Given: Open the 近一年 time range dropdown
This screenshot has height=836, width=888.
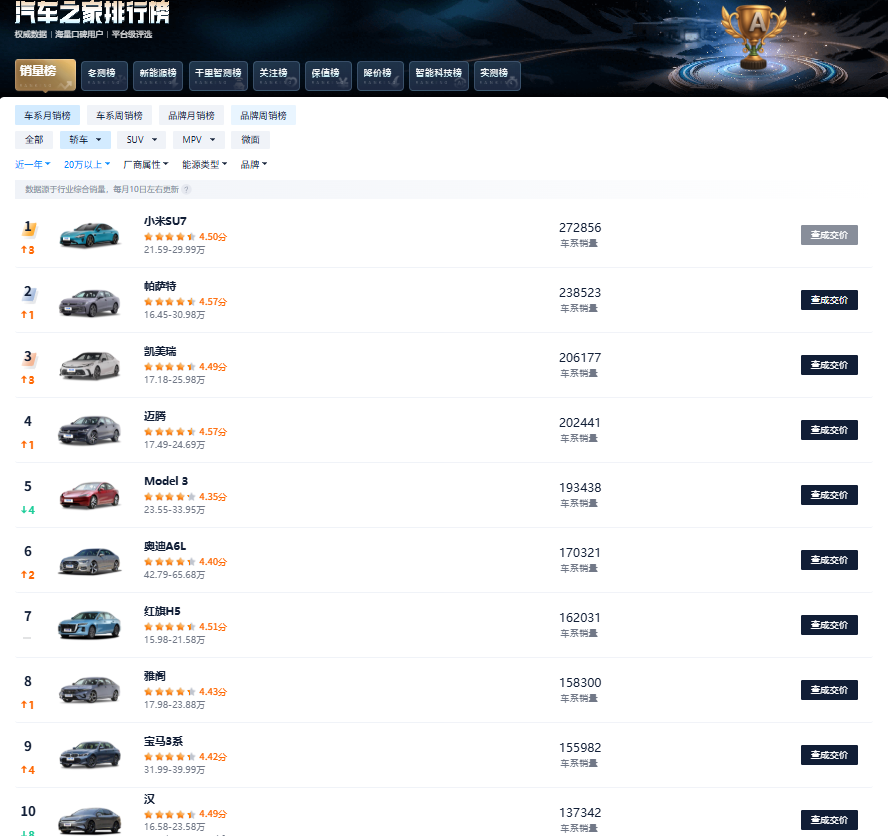Looking at the screenshot, I should pos(32,163).
